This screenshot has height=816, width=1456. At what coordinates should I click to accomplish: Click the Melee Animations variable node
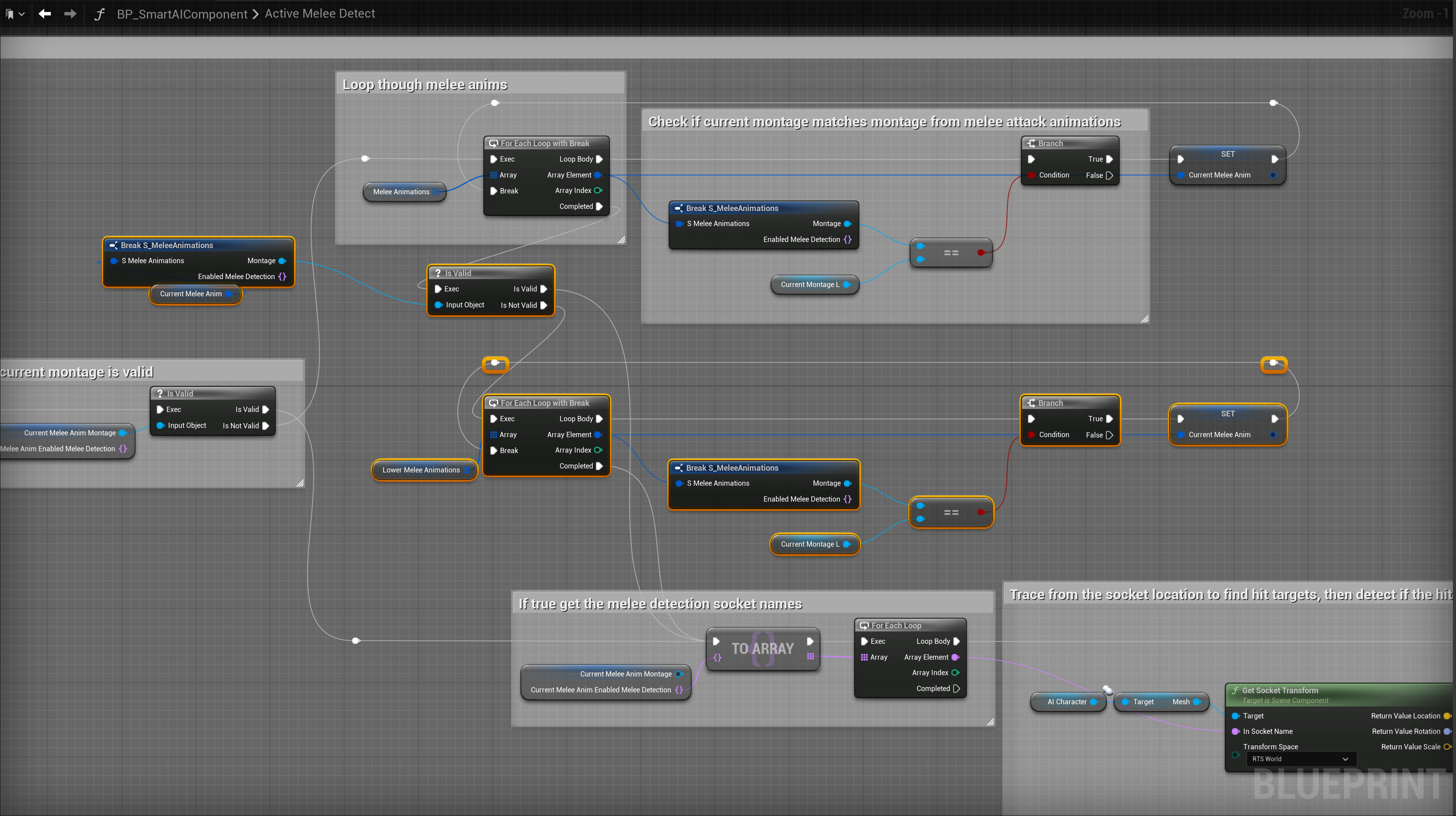[x=401, y=192]
